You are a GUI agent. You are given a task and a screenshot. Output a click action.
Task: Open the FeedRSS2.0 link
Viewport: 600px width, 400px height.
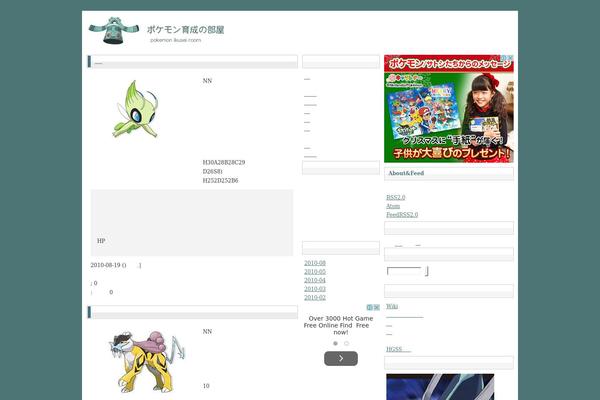[x=402, y=215]
